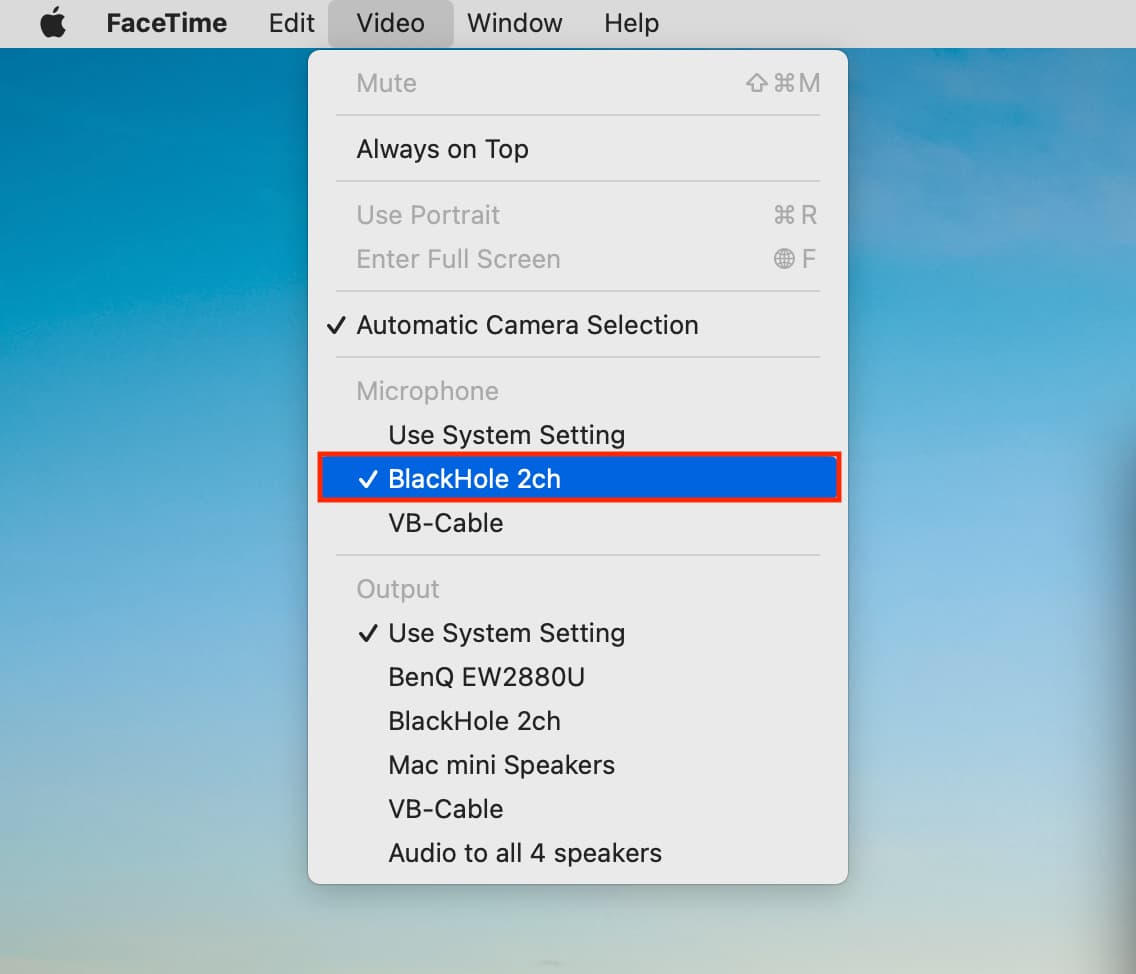
Task: Click Enter Full Screen menu item
Action: [577, 259]
